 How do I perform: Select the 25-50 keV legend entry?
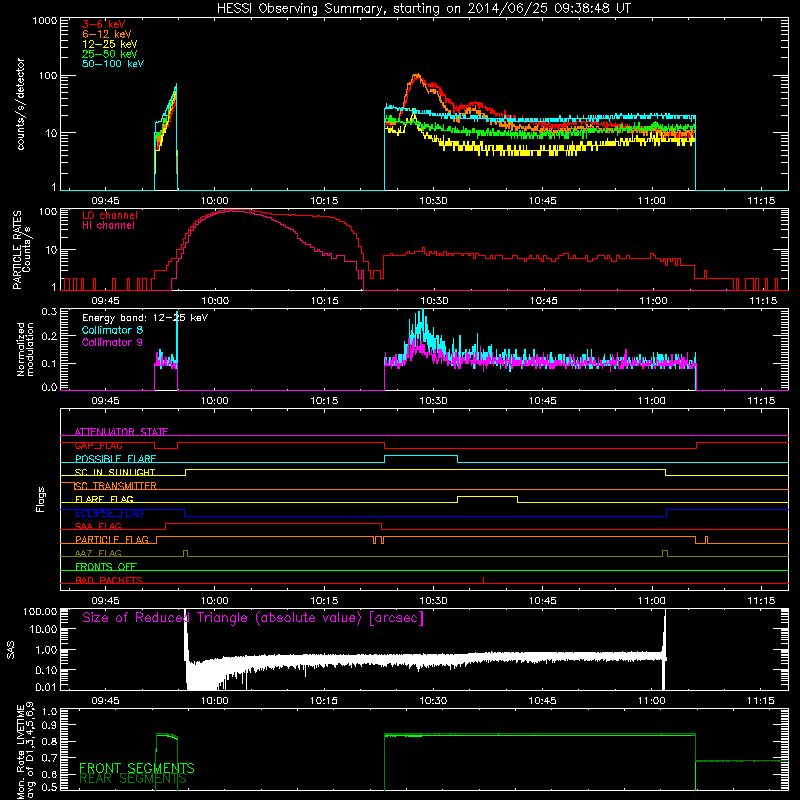click(x=110, y=54)
